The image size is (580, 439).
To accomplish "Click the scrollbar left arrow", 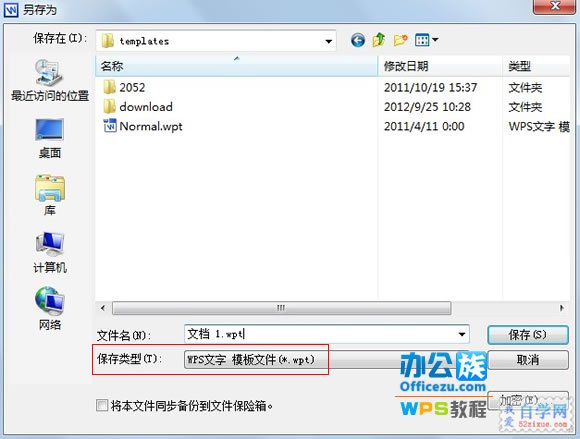I will (103, 308).
